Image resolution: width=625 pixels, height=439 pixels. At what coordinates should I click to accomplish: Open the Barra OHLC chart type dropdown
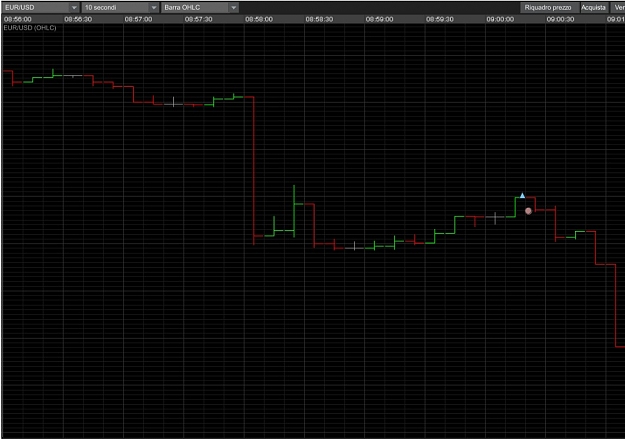(x=200, y=8)
